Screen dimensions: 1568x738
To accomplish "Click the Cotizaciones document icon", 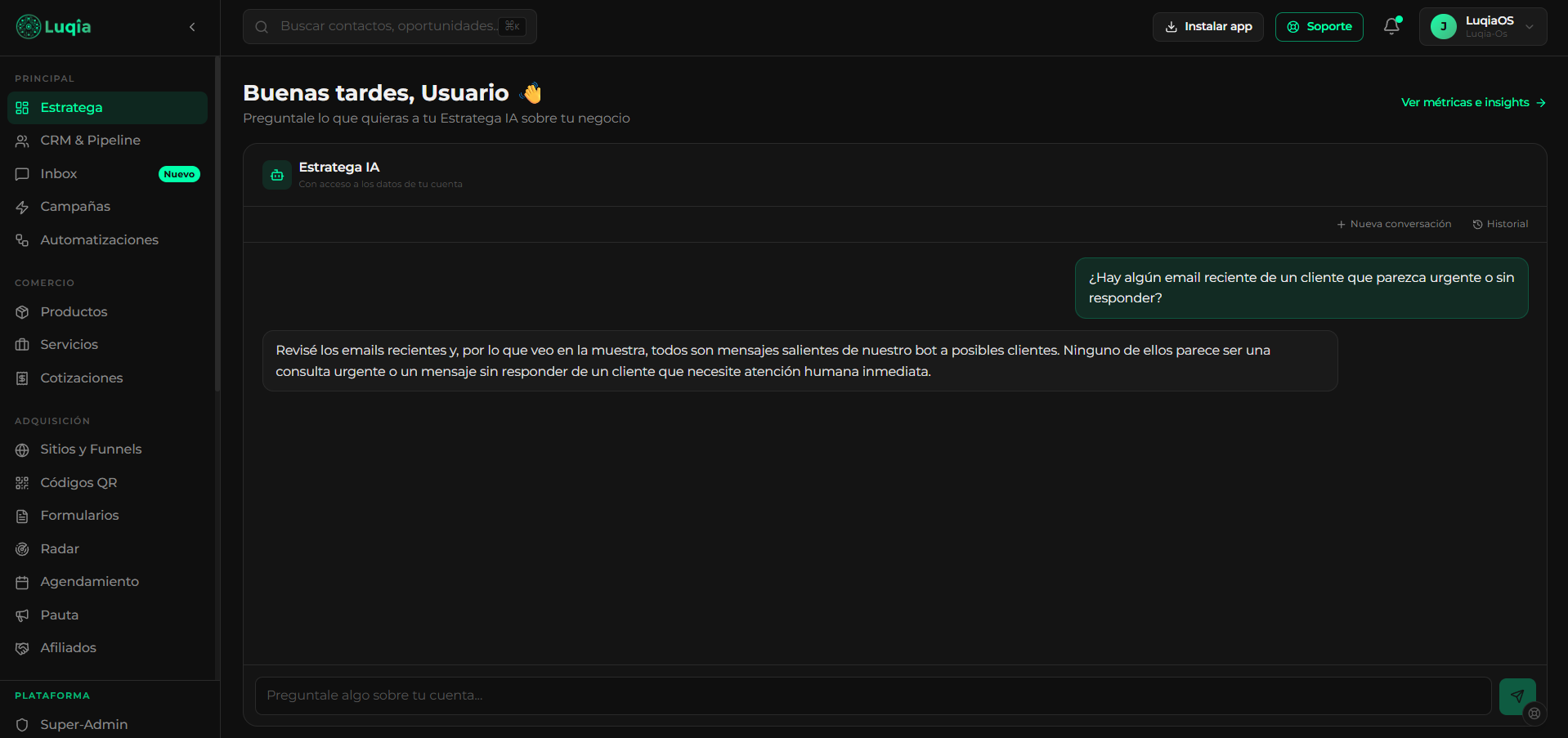I will tap(22, 378).
